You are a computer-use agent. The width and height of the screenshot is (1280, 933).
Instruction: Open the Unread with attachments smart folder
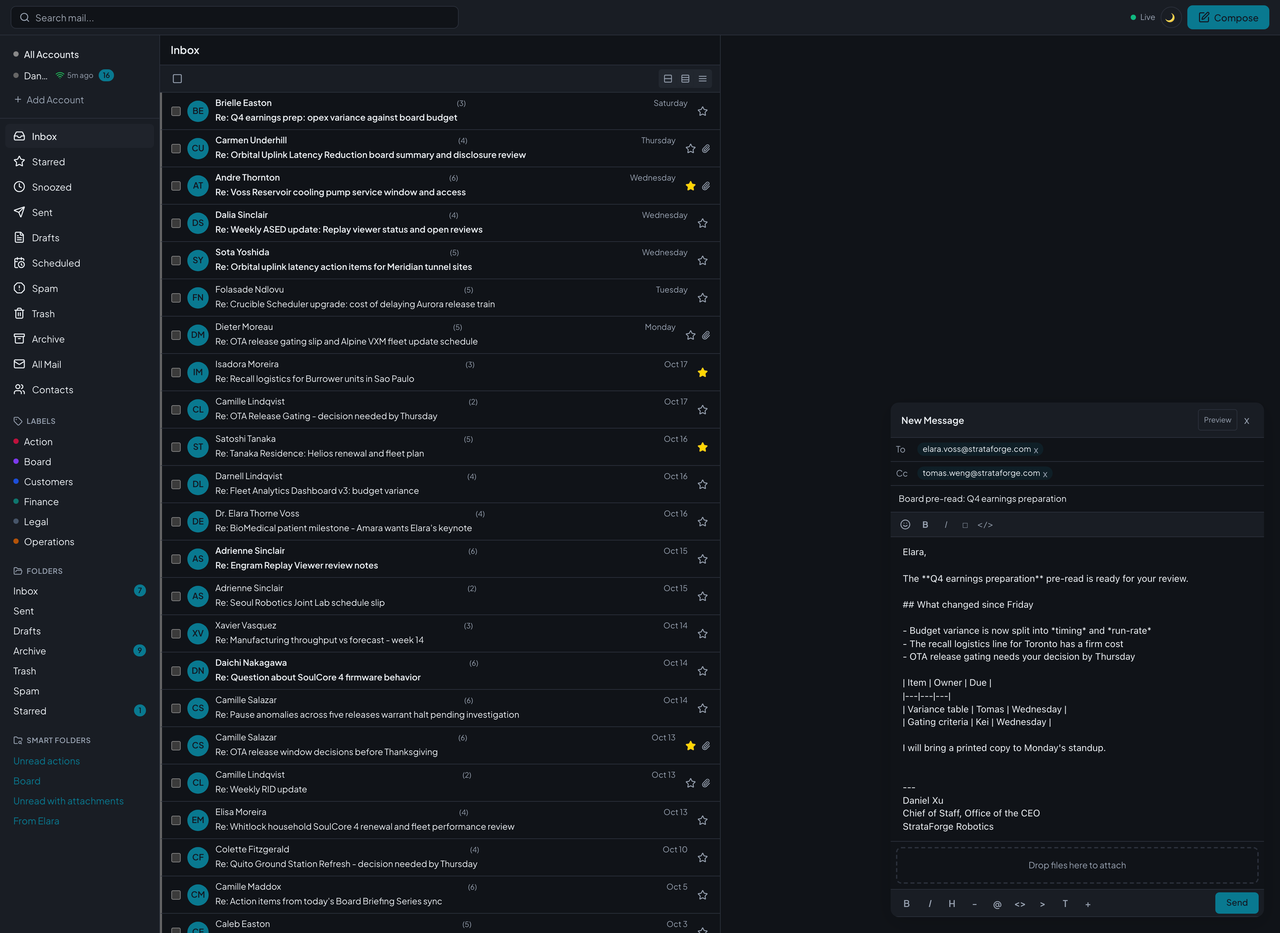68,801
